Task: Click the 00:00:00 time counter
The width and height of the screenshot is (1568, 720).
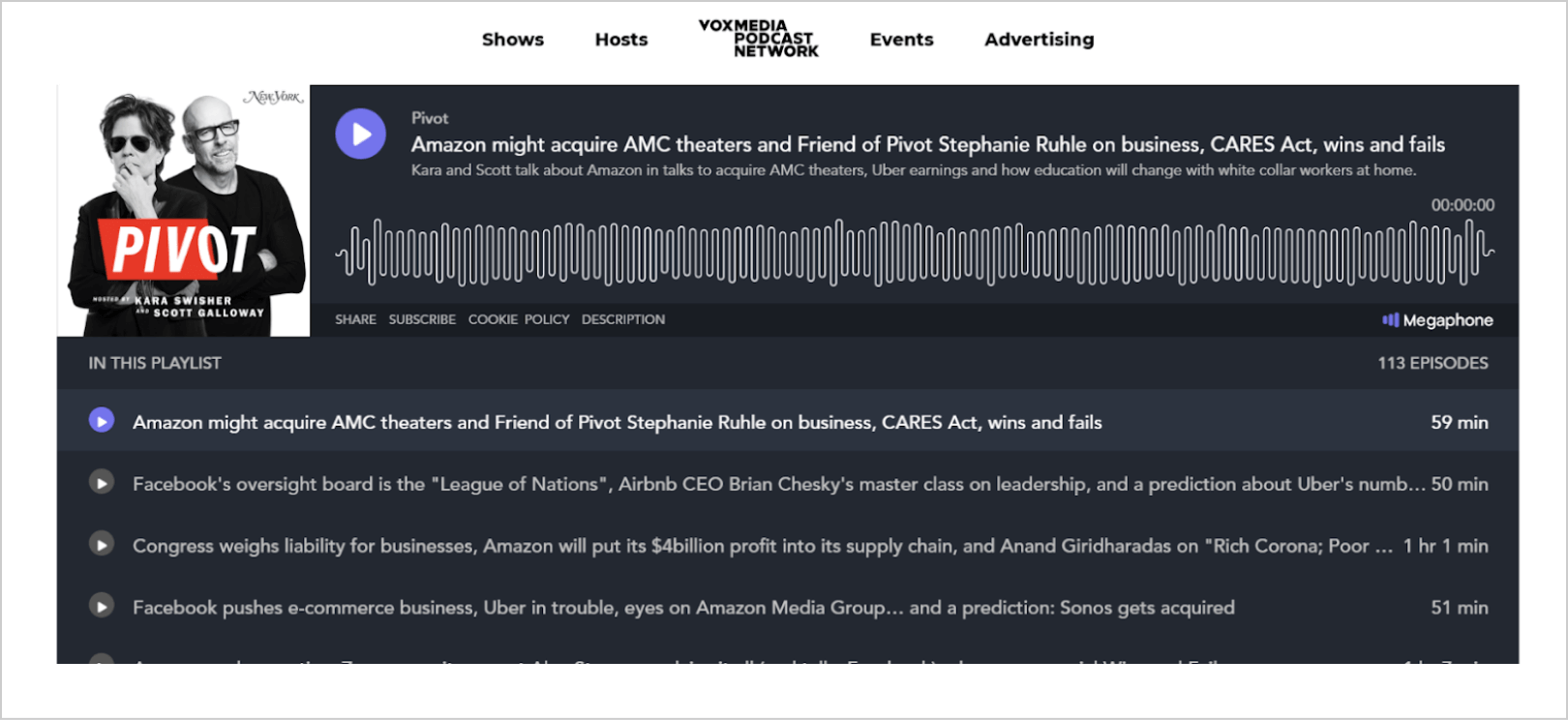Action: pos(1462,205)
